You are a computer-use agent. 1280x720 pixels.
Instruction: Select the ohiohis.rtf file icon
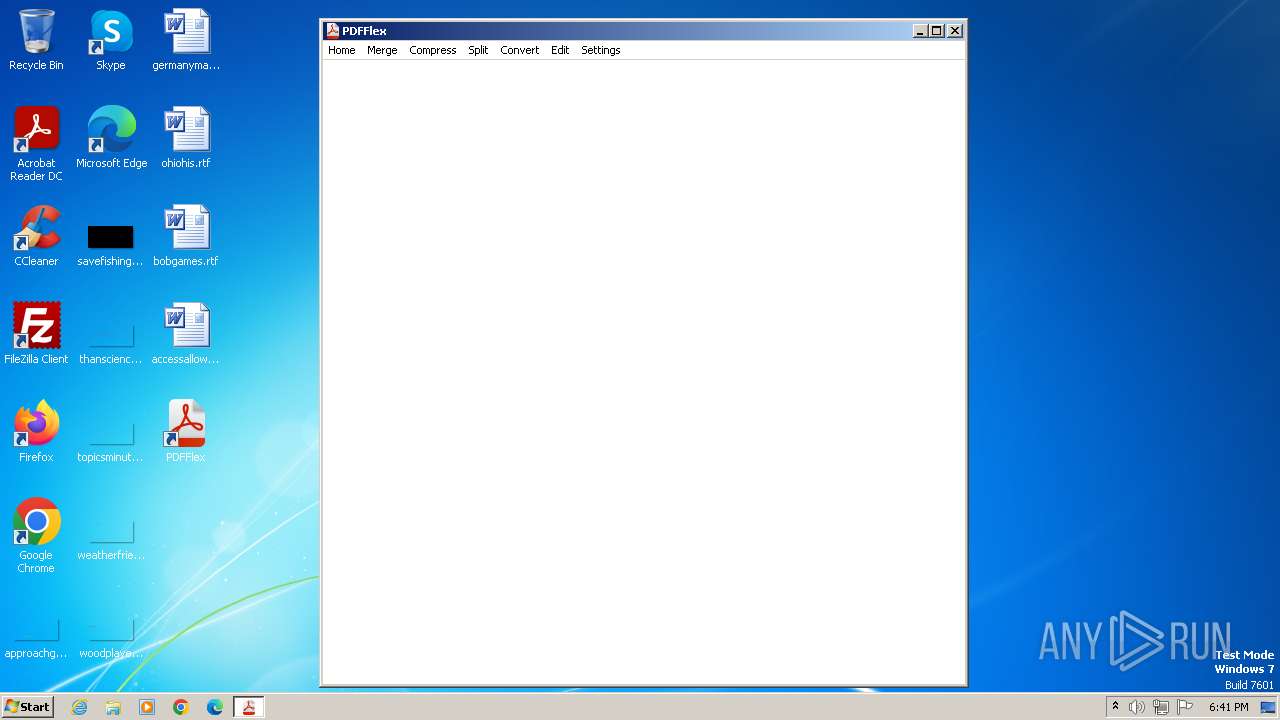(186, 138)
